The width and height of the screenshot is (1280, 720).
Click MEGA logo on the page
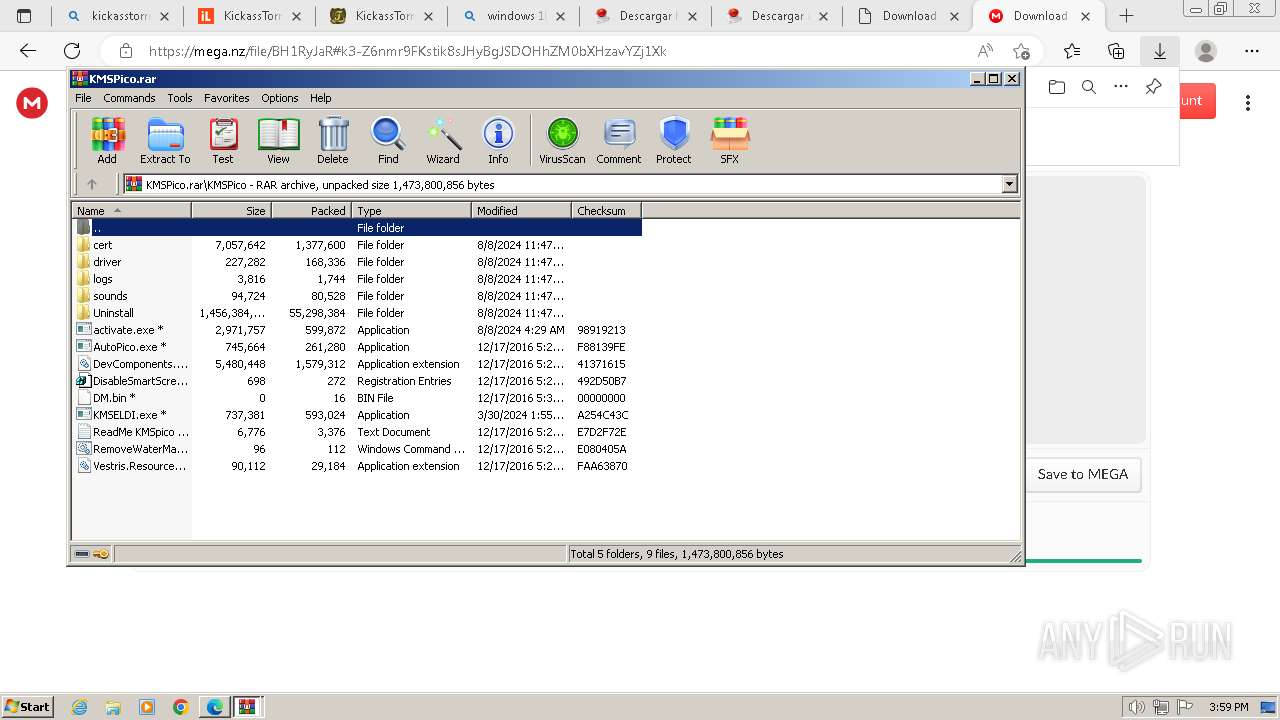[32, 103]
